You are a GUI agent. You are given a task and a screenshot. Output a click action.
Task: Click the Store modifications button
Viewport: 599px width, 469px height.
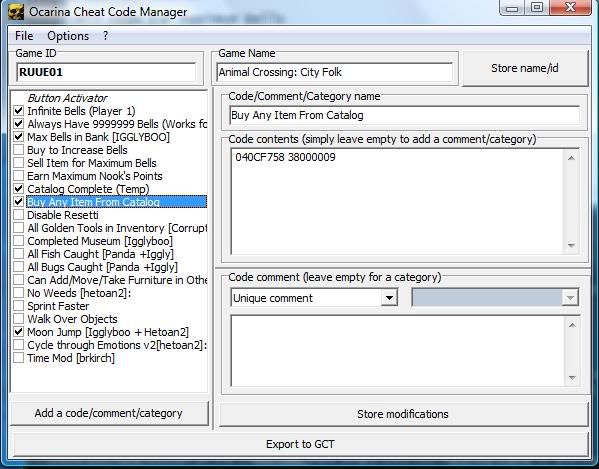click(x=403, y=414)
